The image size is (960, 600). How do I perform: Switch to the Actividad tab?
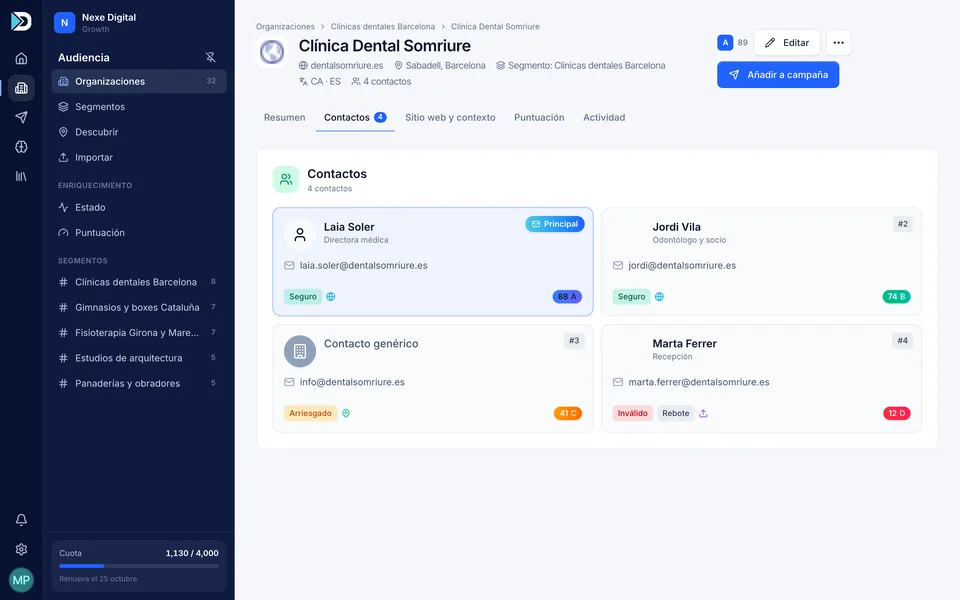point(604,118)
